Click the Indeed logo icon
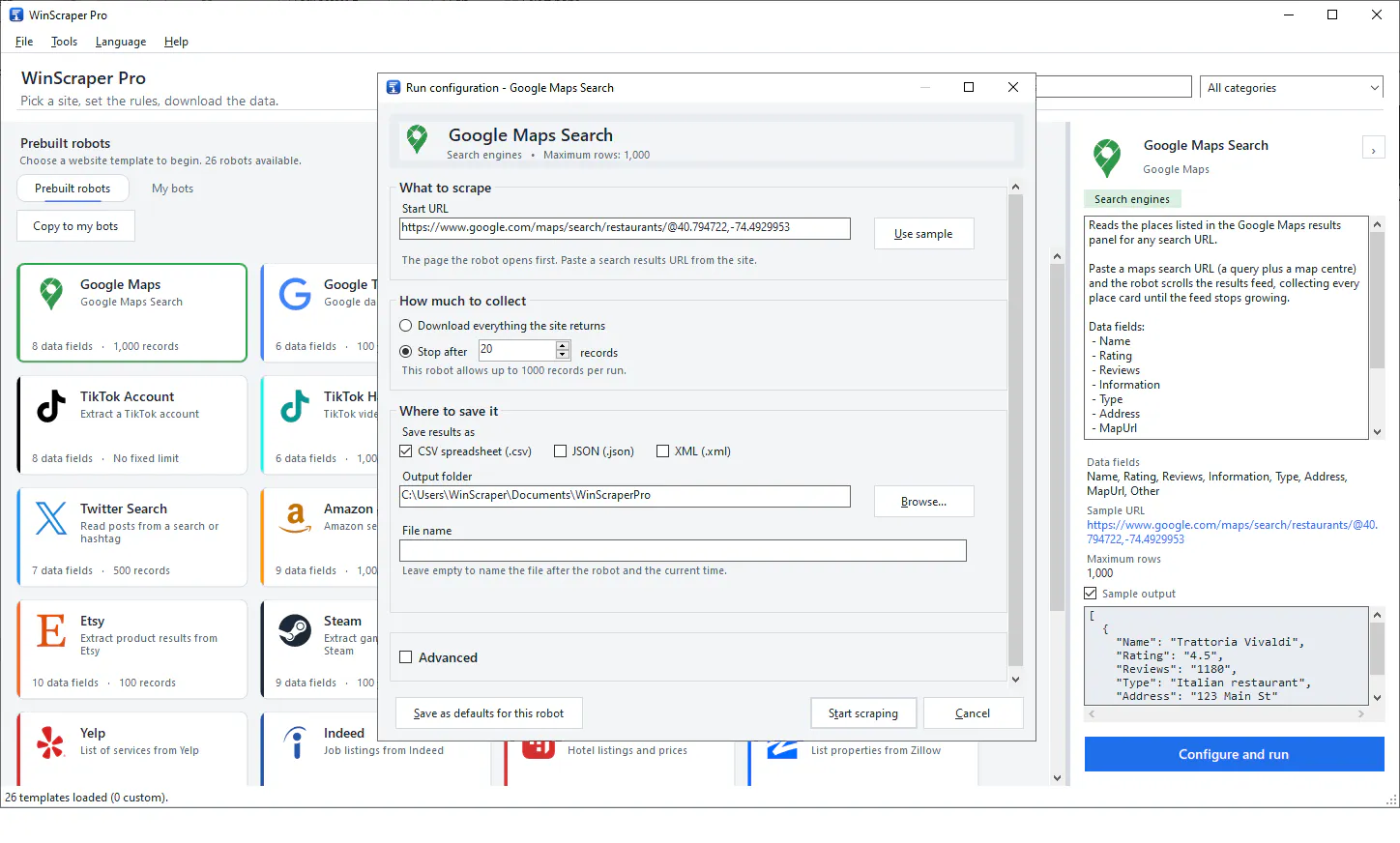The width and height of the screenshot is (1400, 843). click(x=295, y=742)
